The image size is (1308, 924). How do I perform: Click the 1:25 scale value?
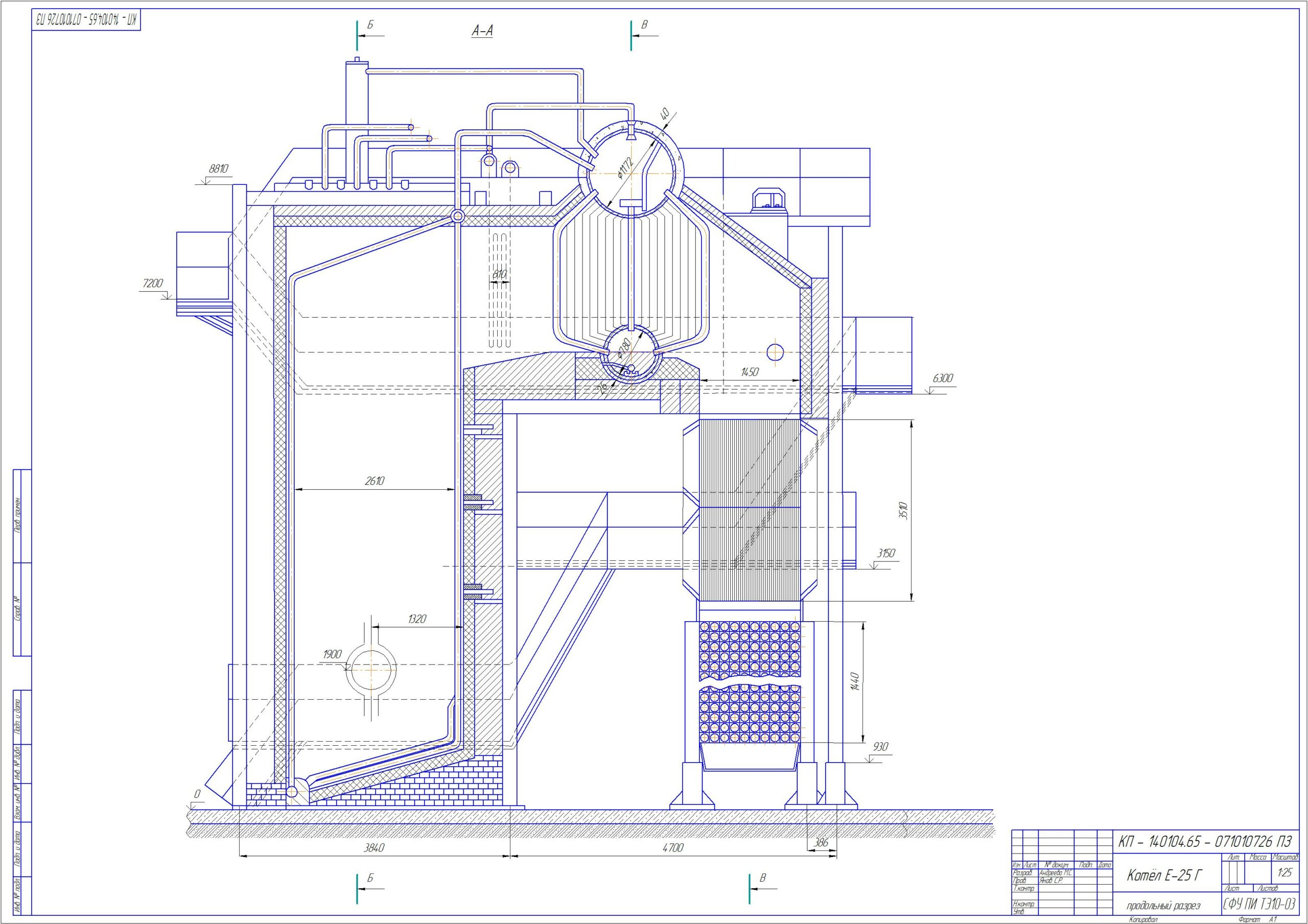click(1284, 873)
